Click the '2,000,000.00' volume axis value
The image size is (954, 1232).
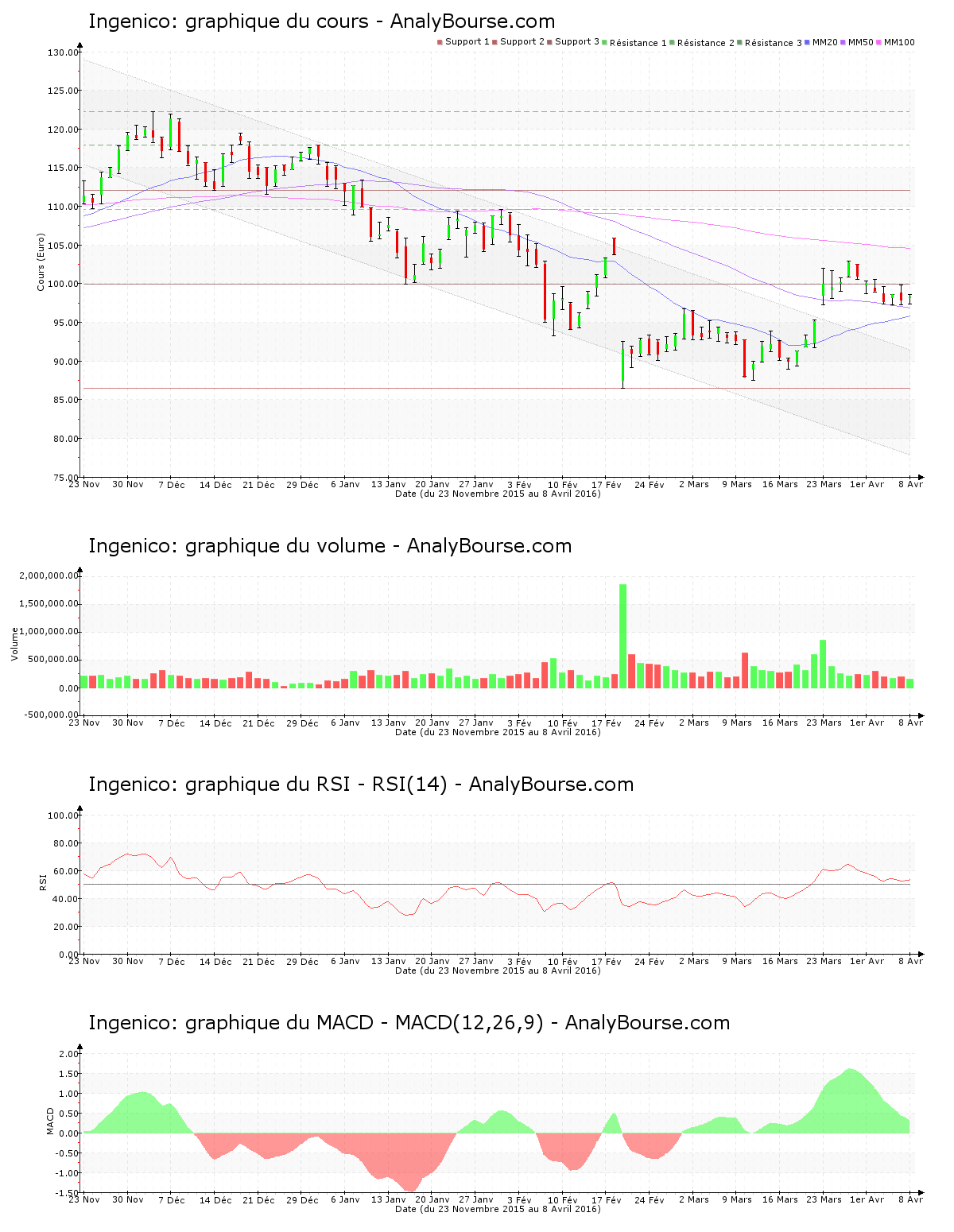click(49, 576)
